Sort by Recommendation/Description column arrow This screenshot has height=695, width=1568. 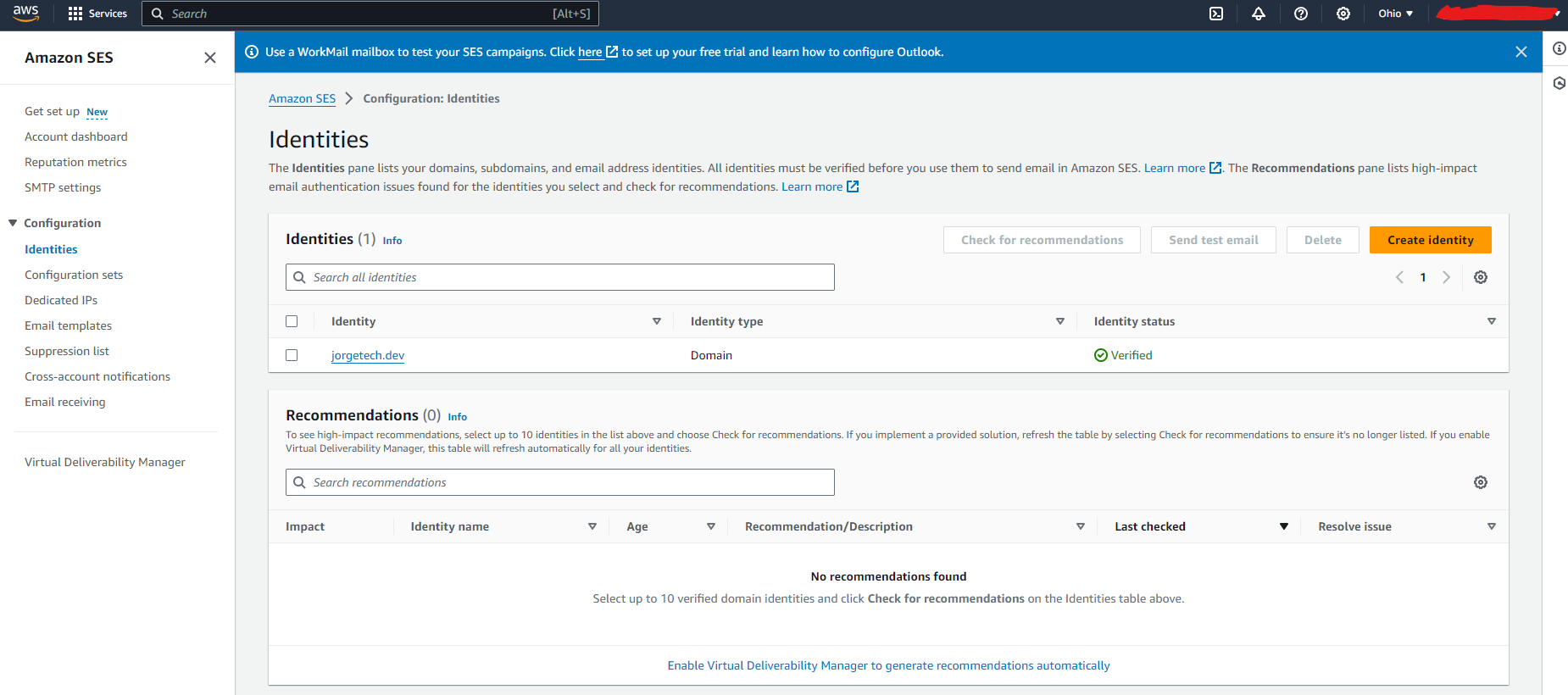1081,526
